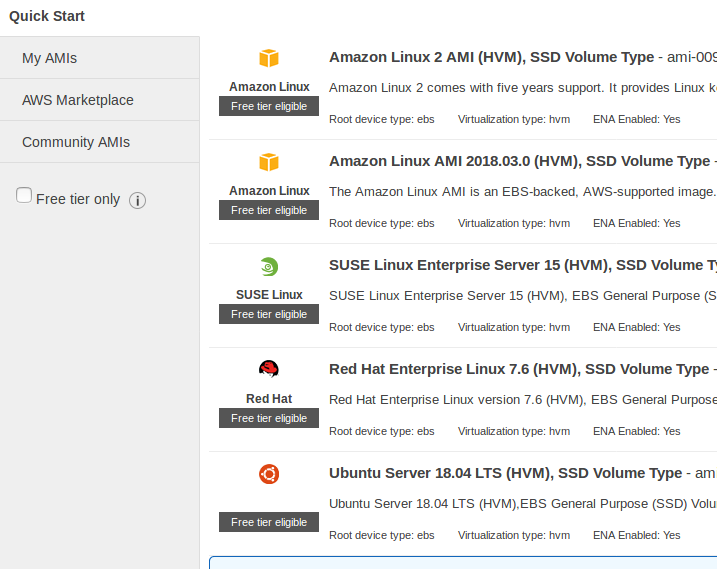Click 'Root device type: ebs' in Amazon Linux 2018.03.0 row

coord(382,223)
